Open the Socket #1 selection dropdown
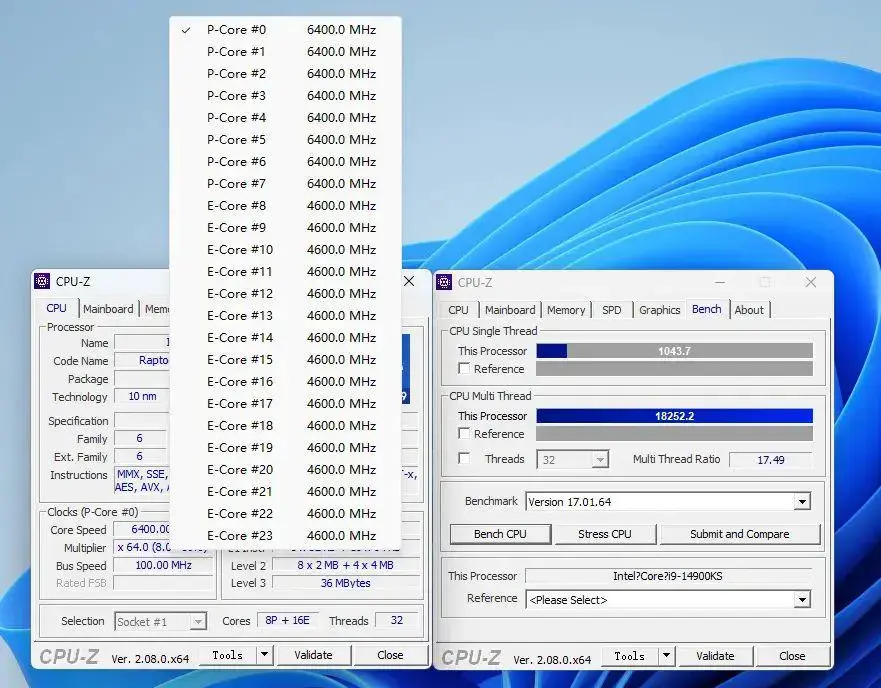 pos(160,621)
